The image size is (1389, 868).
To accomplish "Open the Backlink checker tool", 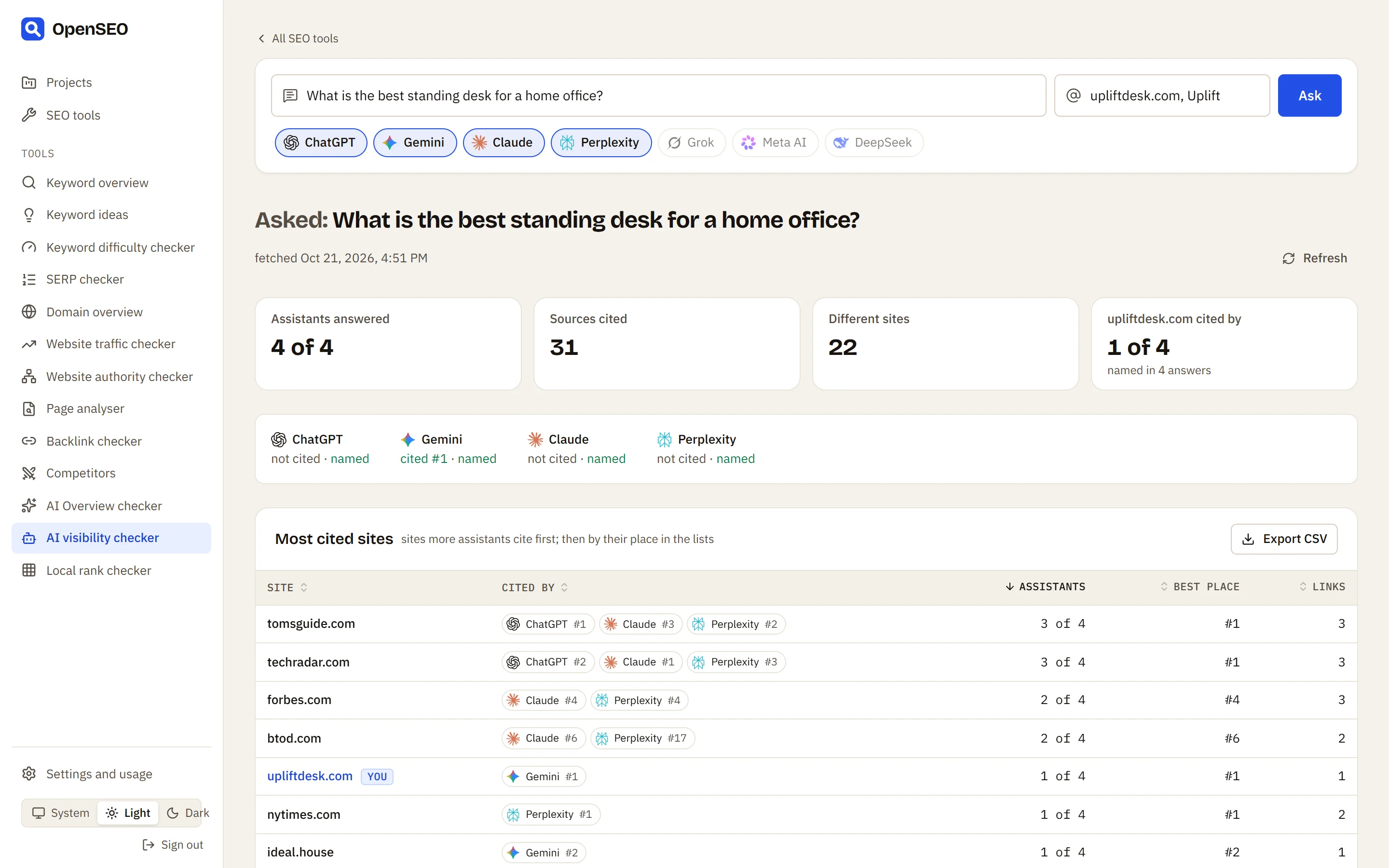I will [111, 441].
